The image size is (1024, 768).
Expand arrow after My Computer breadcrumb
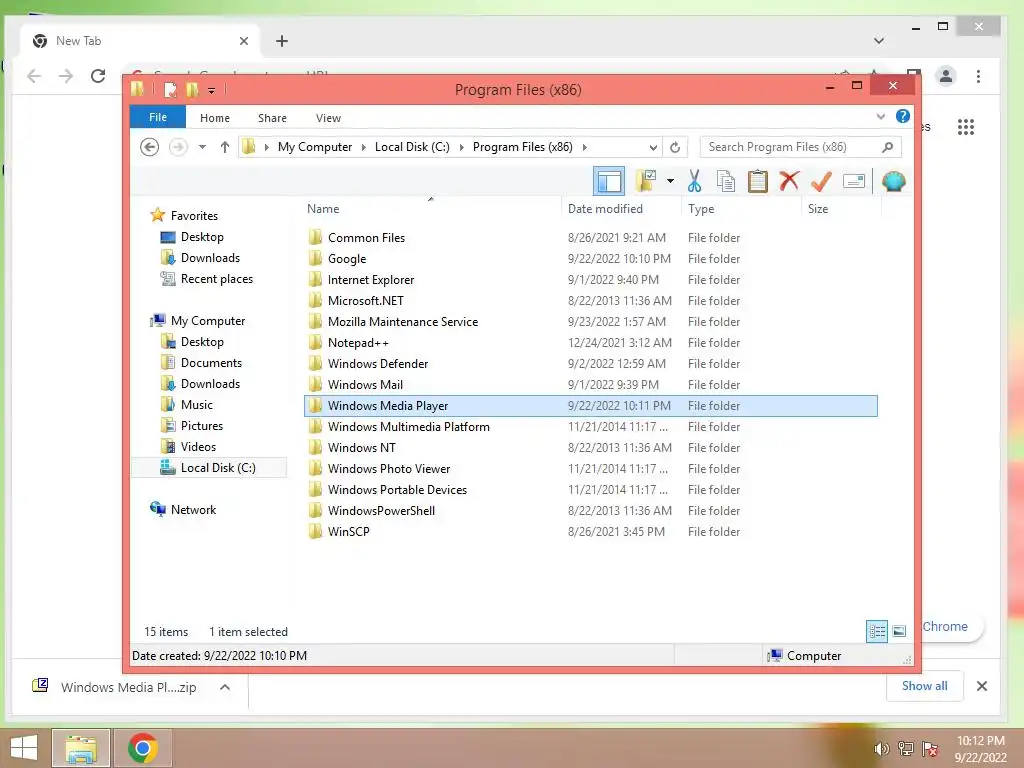(x=364, y=147)
